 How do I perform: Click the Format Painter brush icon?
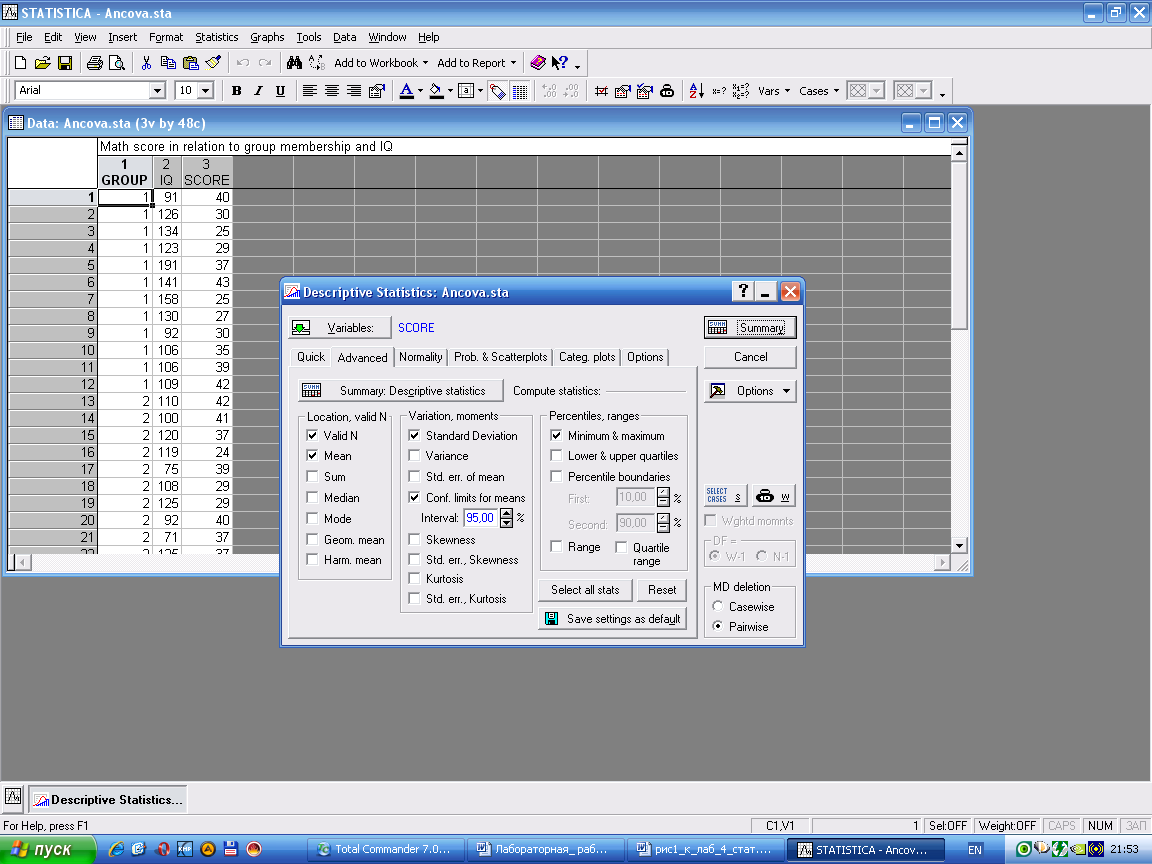point(213,63)
